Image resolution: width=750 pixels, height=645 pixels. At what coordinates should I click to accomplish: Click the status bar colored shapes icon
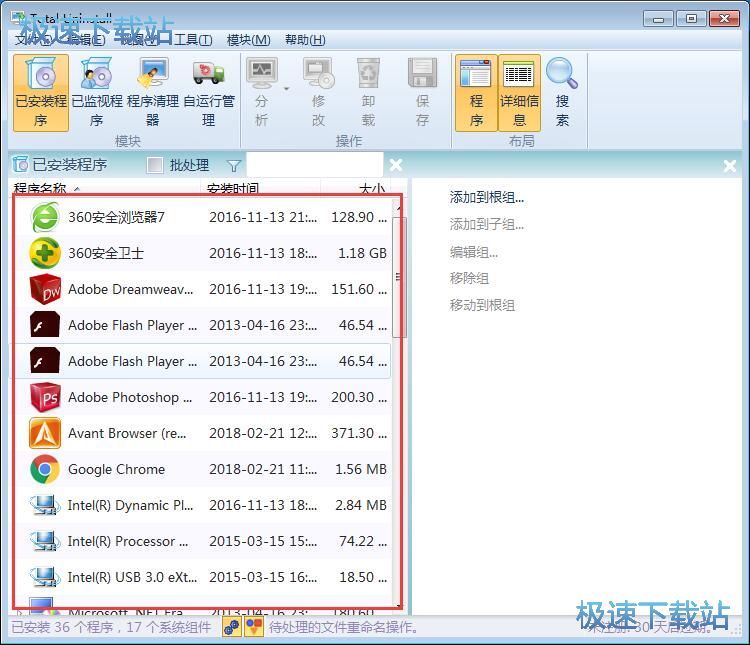(254, 627)
